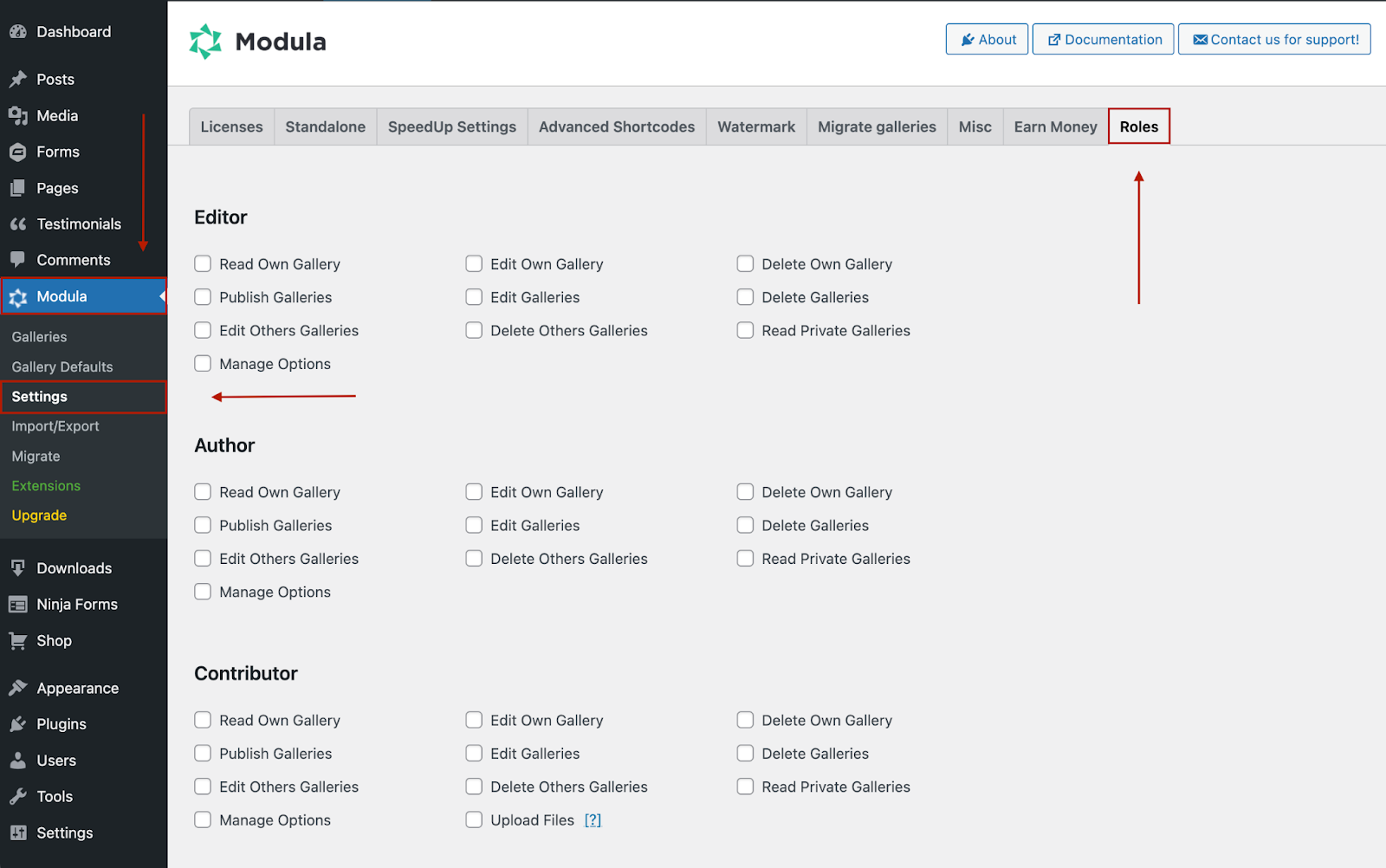This screenshot has height=868, width=1386.
Task: Open the Extensions submenu link
Action: 46,486
